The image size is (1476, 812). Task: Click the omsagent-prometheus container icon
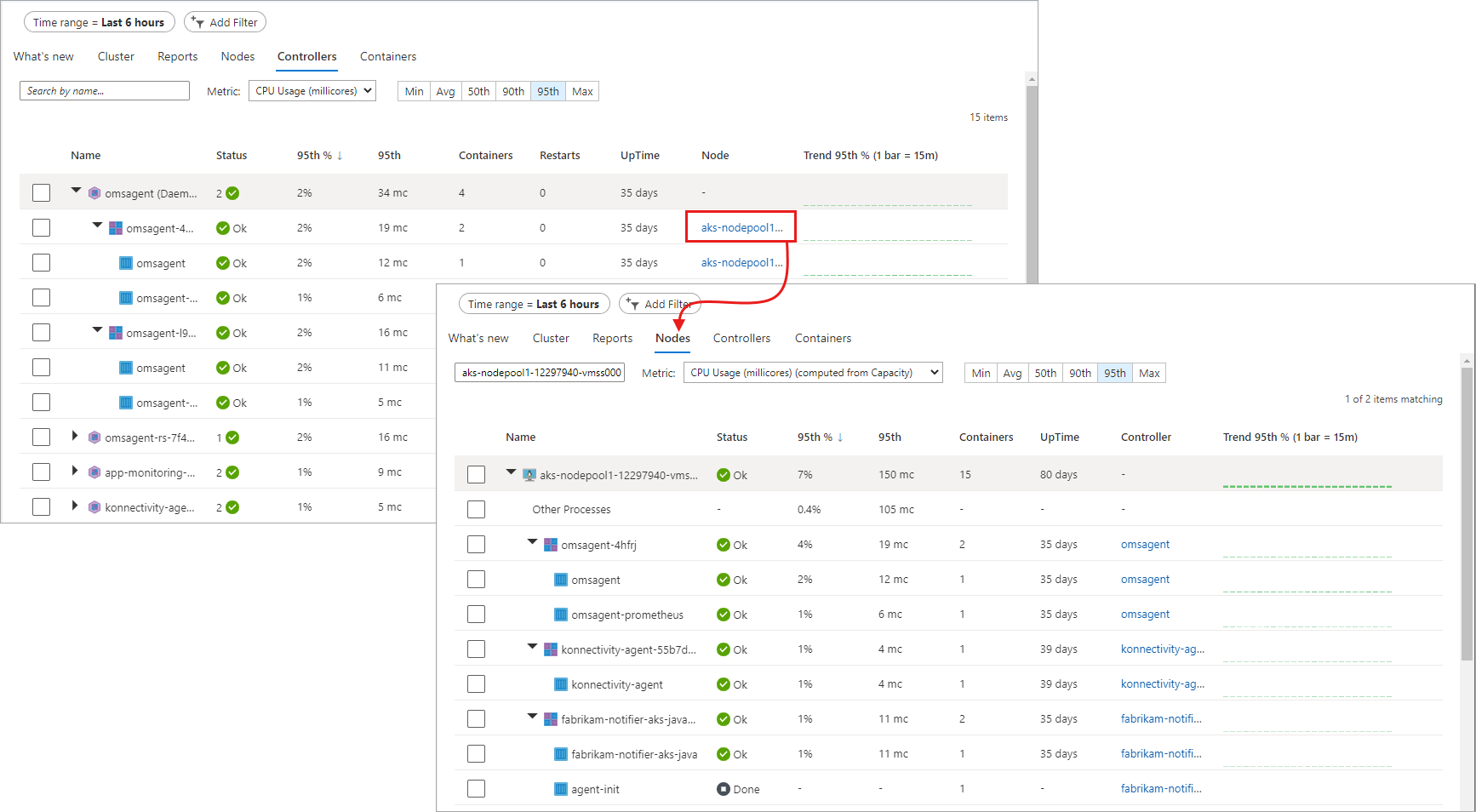coord(561,615)
